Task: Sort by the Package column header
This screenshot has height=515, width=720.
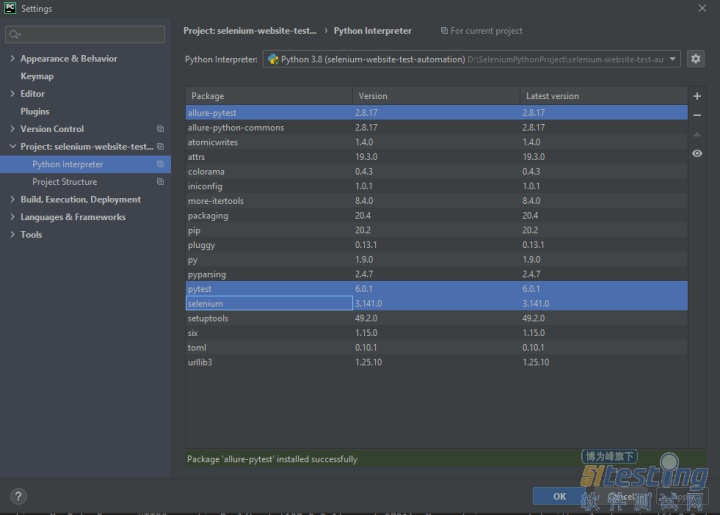Action: 269,96
